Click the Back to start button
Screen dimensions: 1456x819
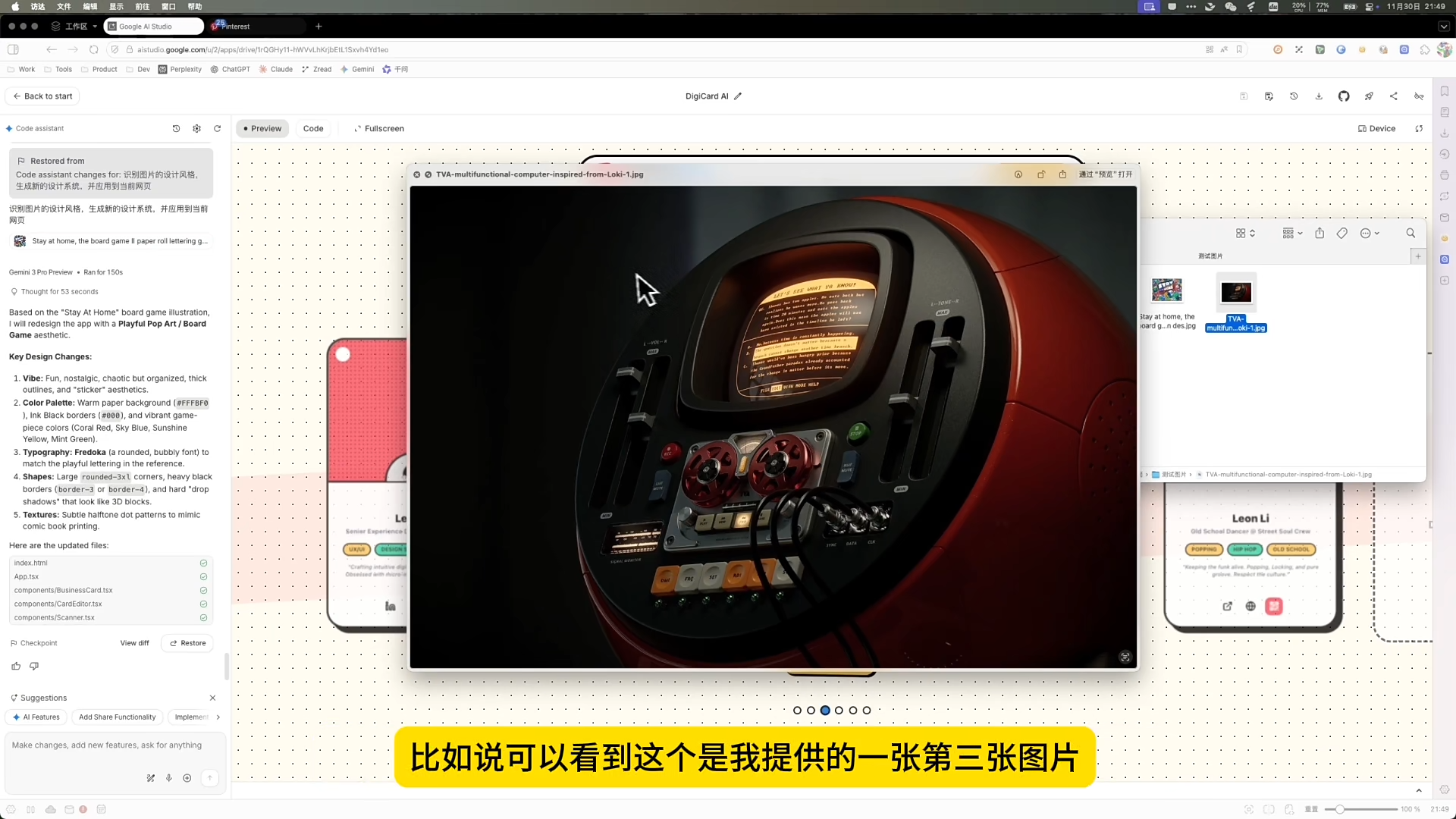click(x=43, y=96)
